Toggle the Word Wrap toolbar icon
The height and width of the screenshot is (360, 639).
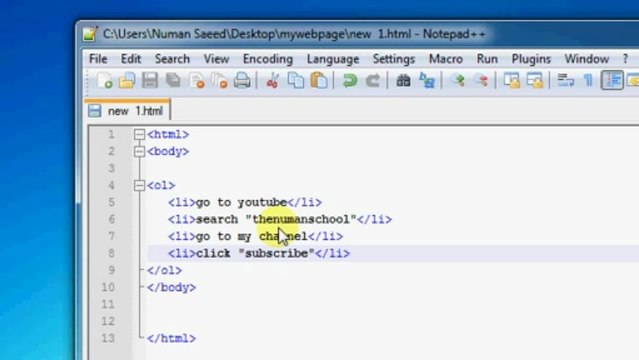click(565, 80)
